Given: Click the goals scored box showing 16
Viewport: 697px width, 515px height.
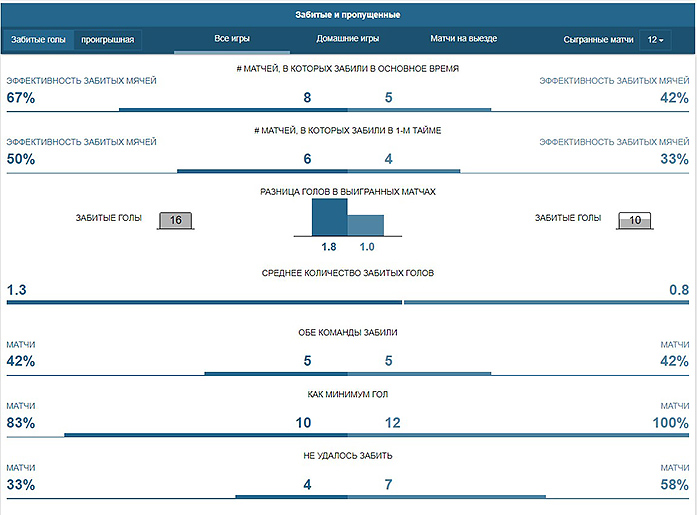Looking at the screenshot, I should (176, 221).
